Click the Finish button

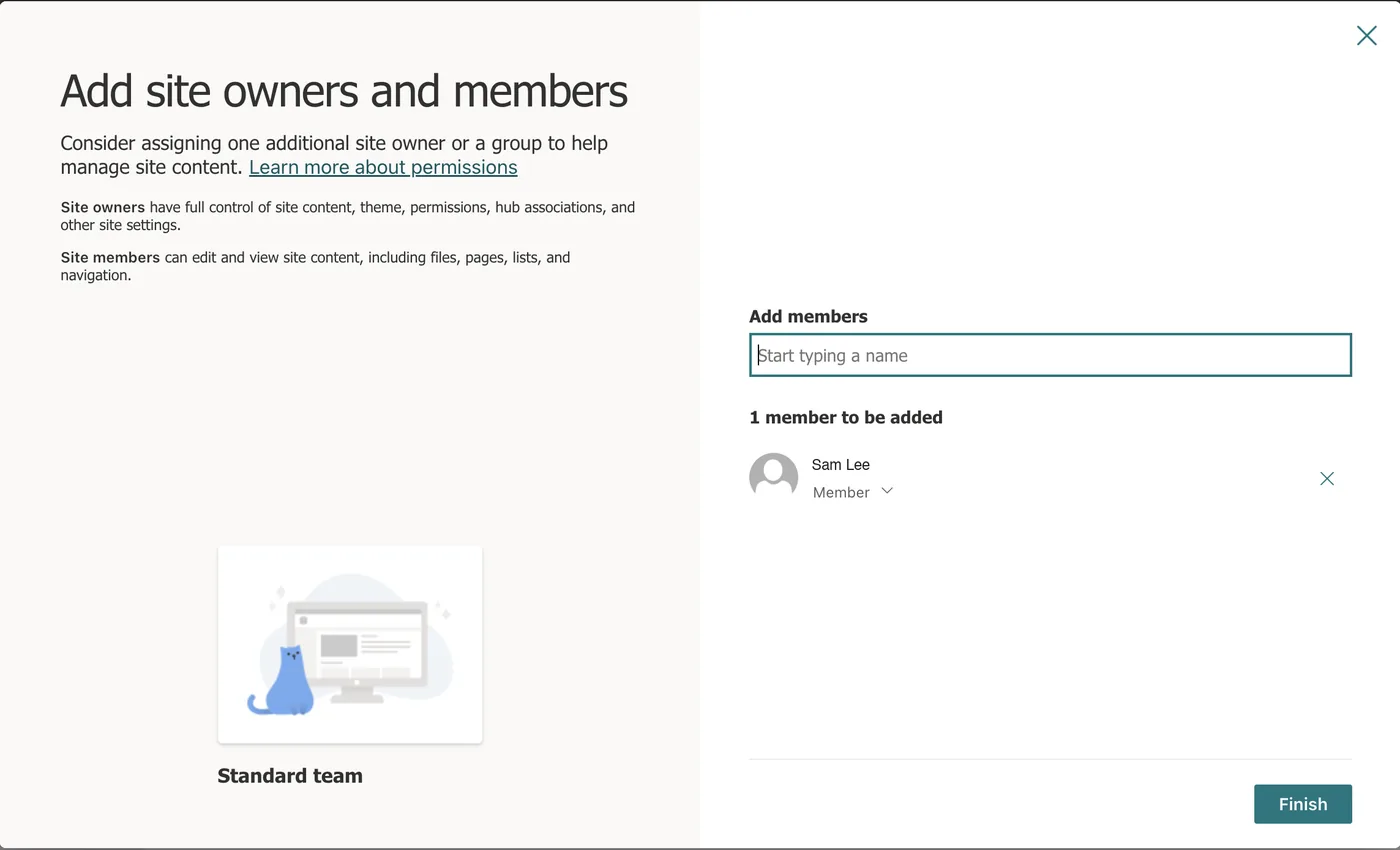(1303, 804)
